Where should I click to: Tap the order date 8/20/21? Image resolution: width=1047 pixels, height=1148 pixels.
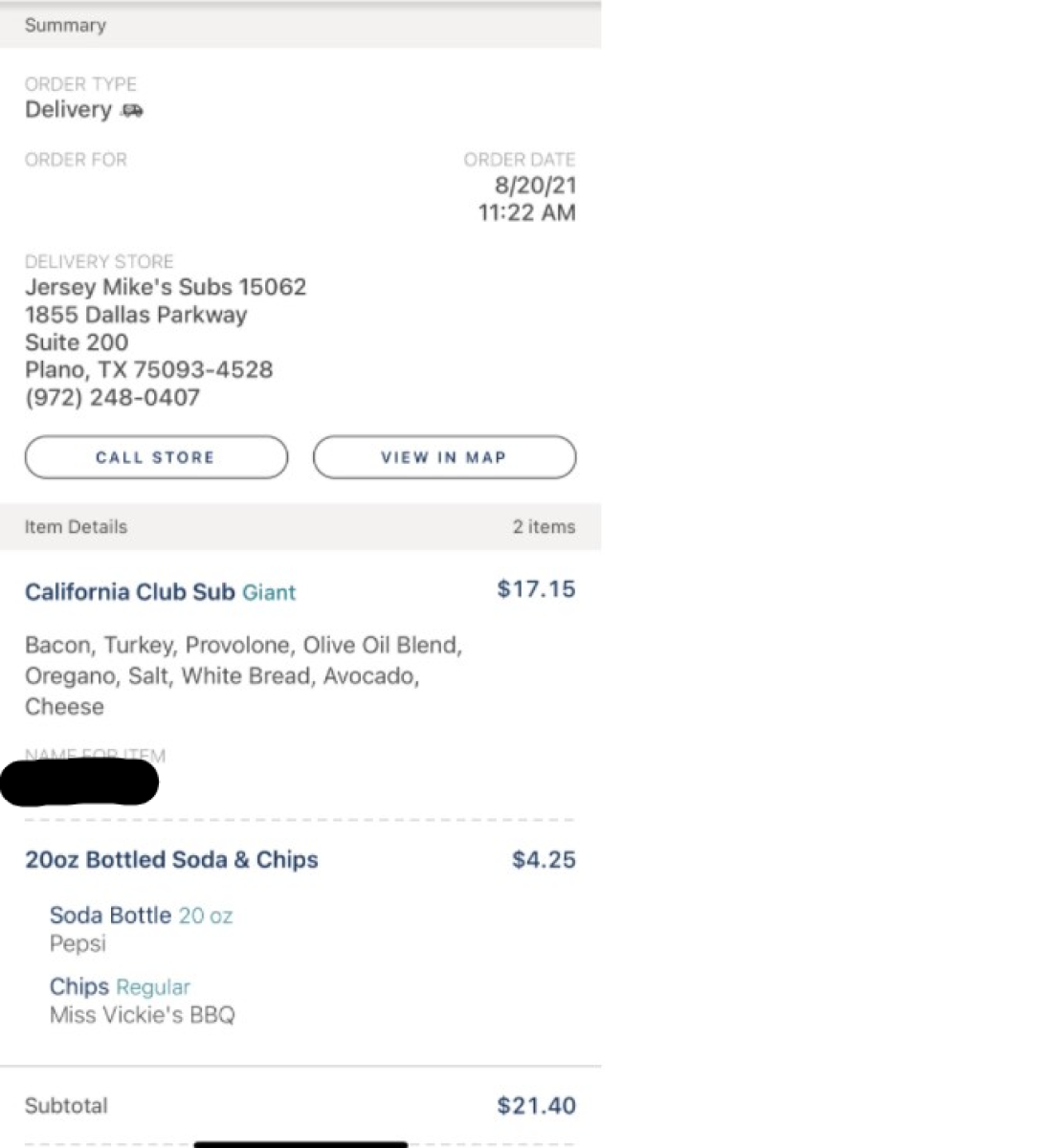pos(535,186)
